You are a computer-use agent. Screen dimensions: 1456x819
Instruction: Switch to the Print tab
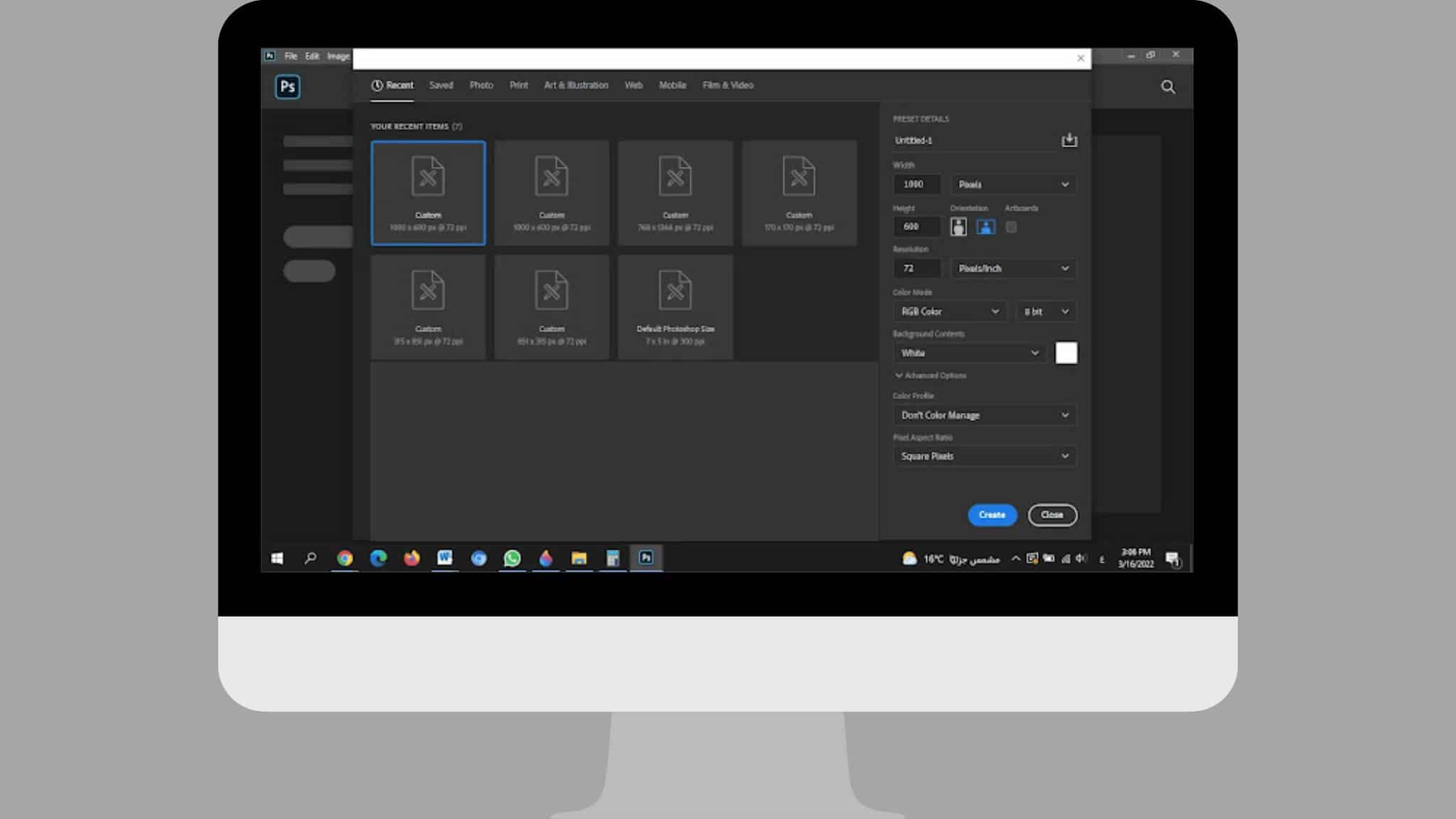tap(519, 85)
